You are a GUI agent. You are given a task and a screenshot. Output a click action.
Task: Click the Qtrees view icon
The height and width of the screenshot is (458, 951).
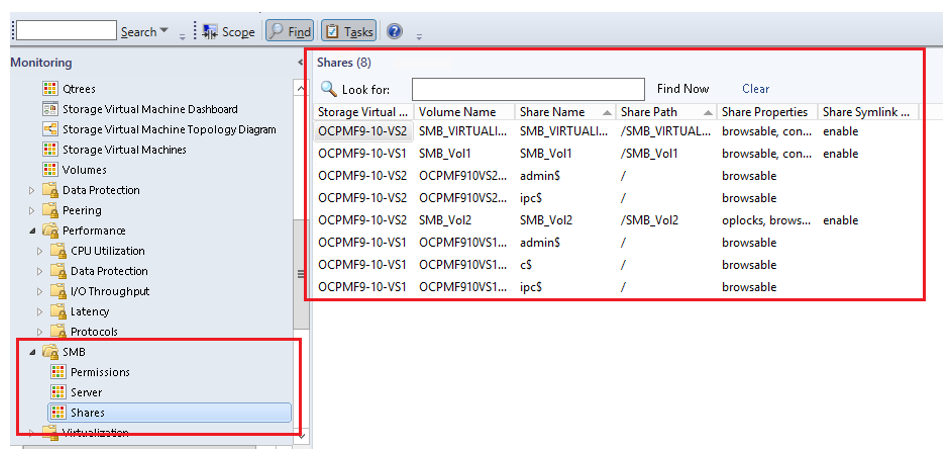tap(50, 89)
